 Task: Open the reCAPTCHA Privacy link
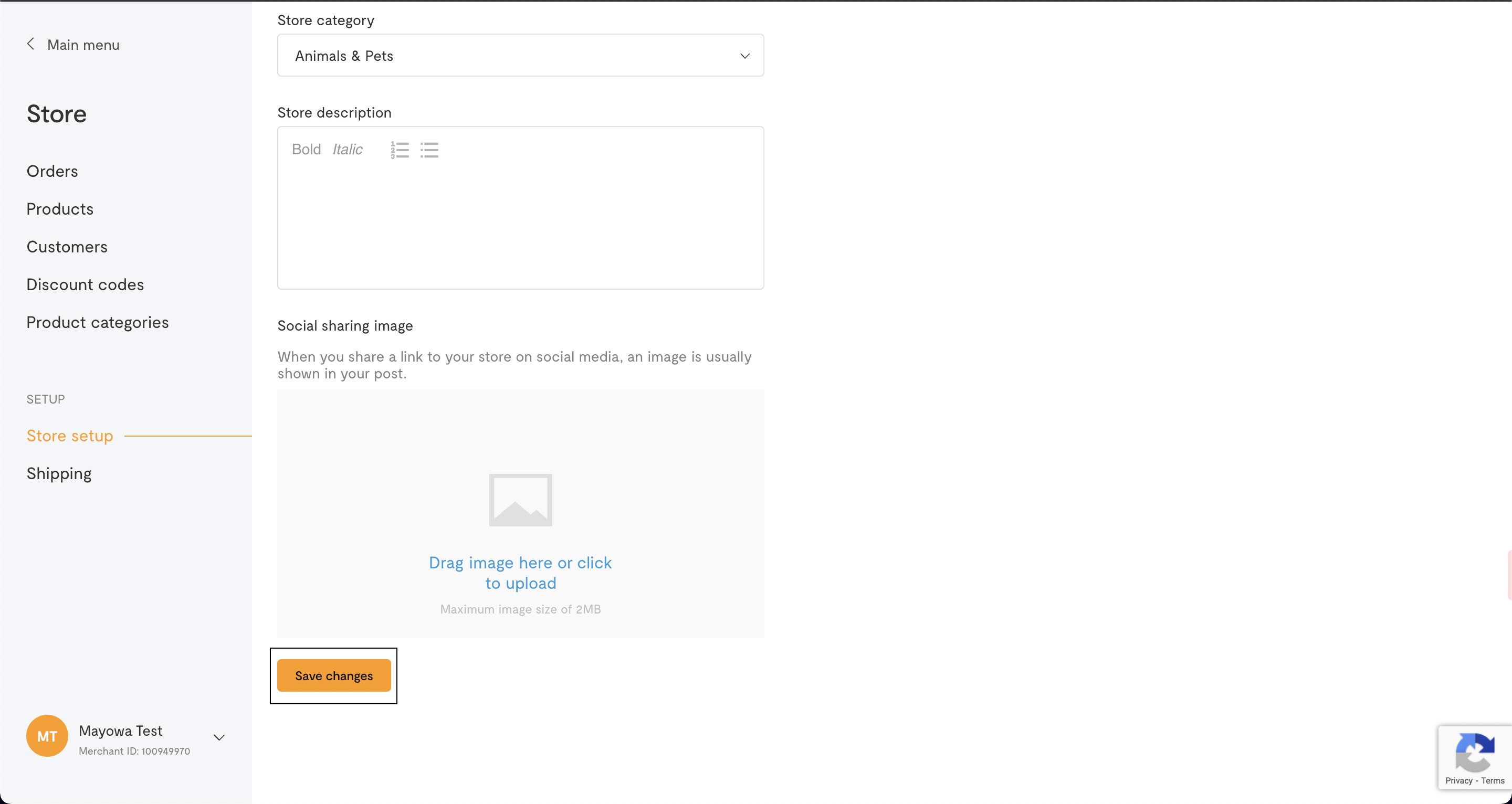tap(1458, 780)
